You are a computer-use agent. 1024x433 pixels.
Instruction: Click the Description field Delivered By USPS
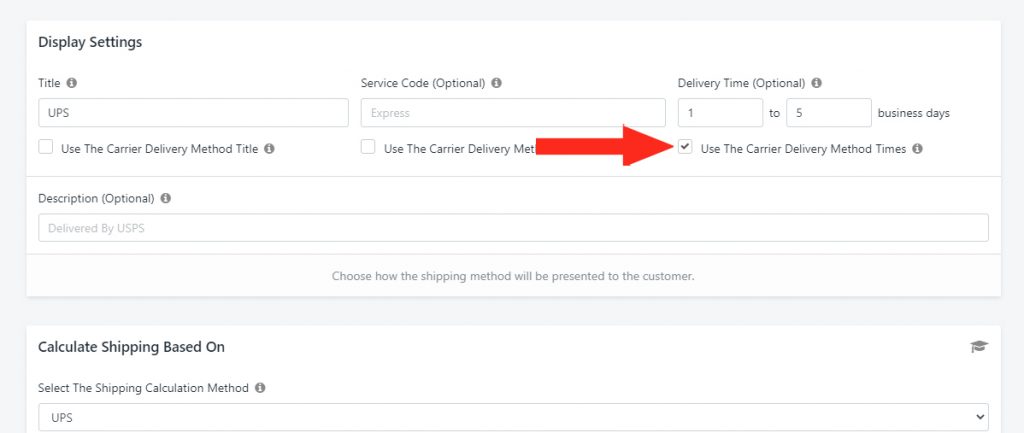[513, 227]
